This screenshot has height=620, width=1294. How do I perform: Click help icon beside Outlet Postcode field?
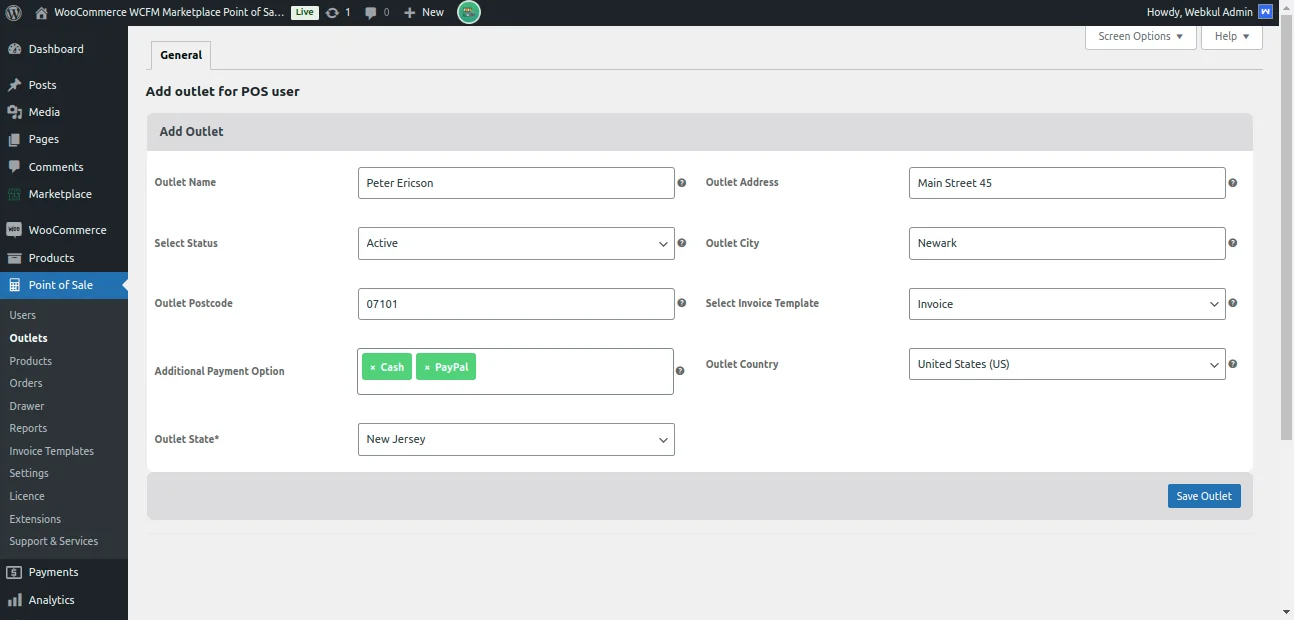(x=682, y=303)
